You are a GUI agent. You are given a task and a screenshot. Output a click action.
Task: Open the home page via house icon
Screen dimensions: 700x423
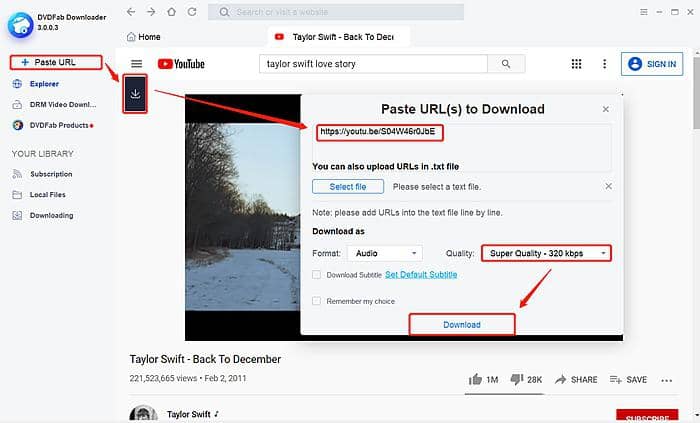(x=171, y=12)
